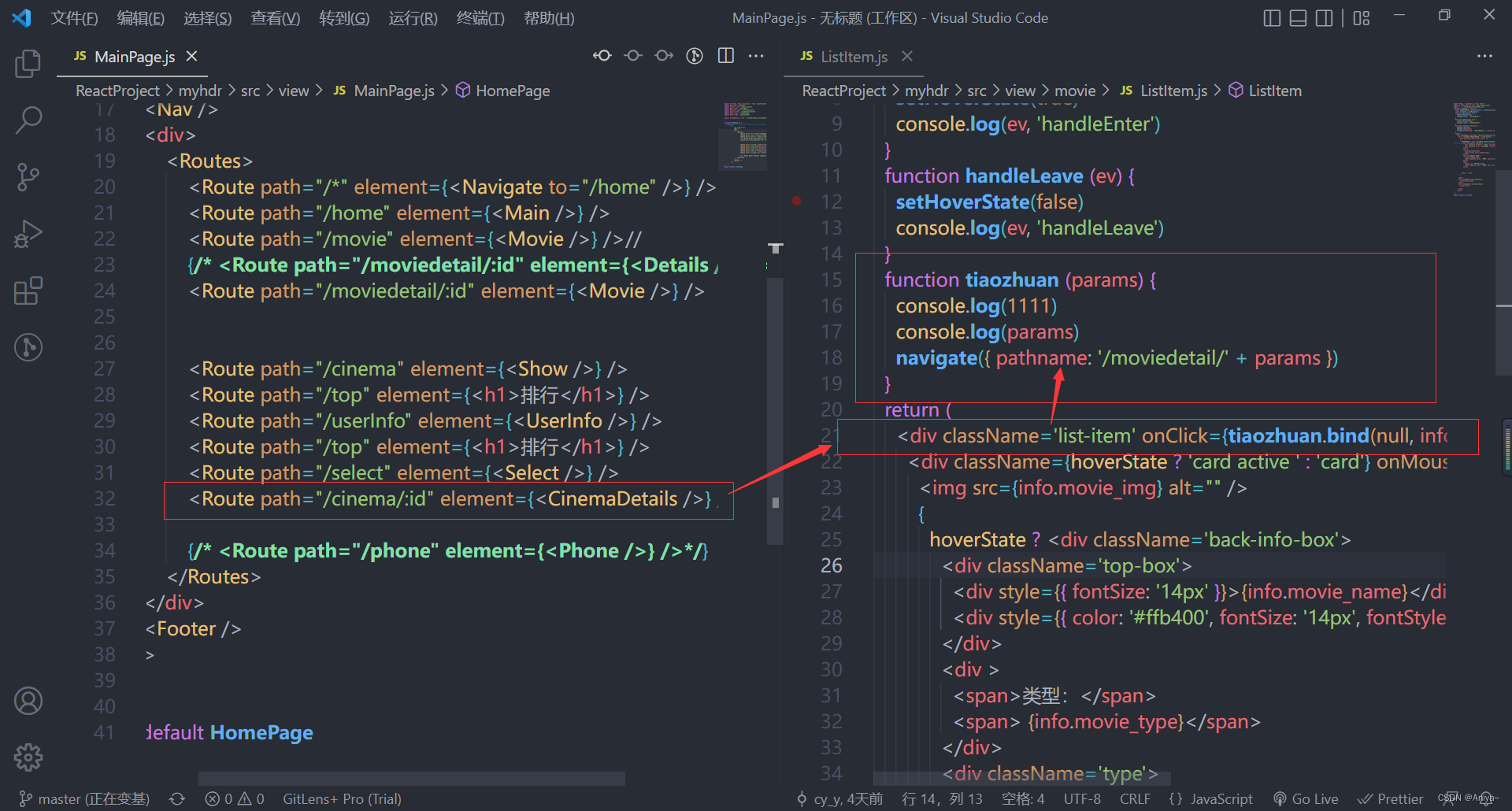Expand HomePage symbol breadcrumb

click(x=502, y=91)
